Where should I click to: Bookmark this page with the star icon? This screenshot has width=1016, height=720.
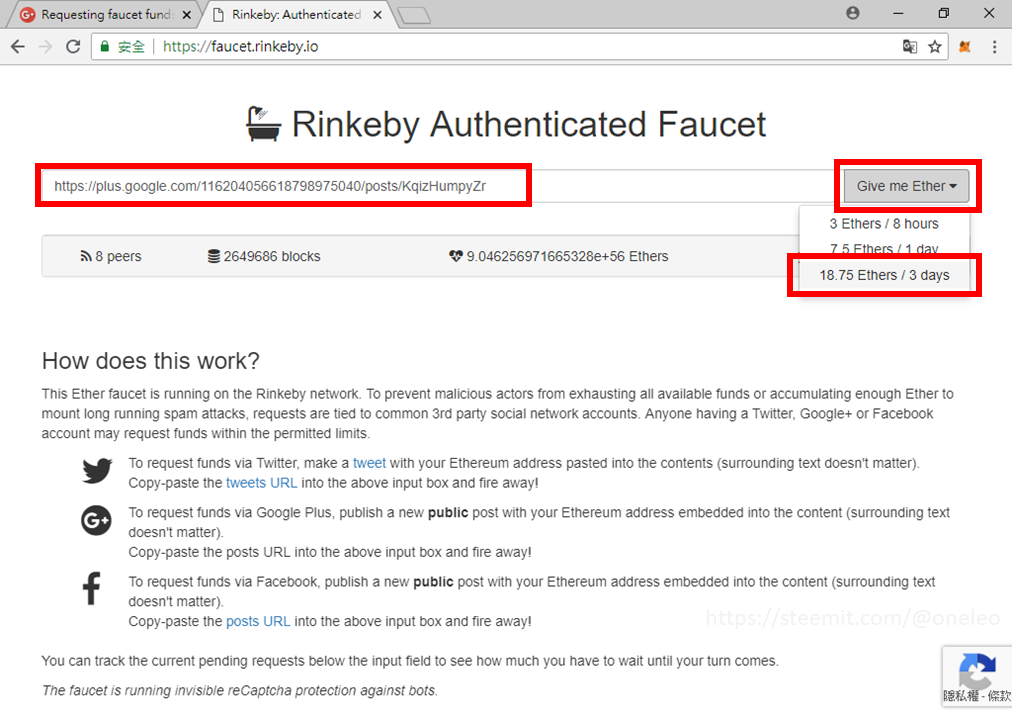(934, 47)
